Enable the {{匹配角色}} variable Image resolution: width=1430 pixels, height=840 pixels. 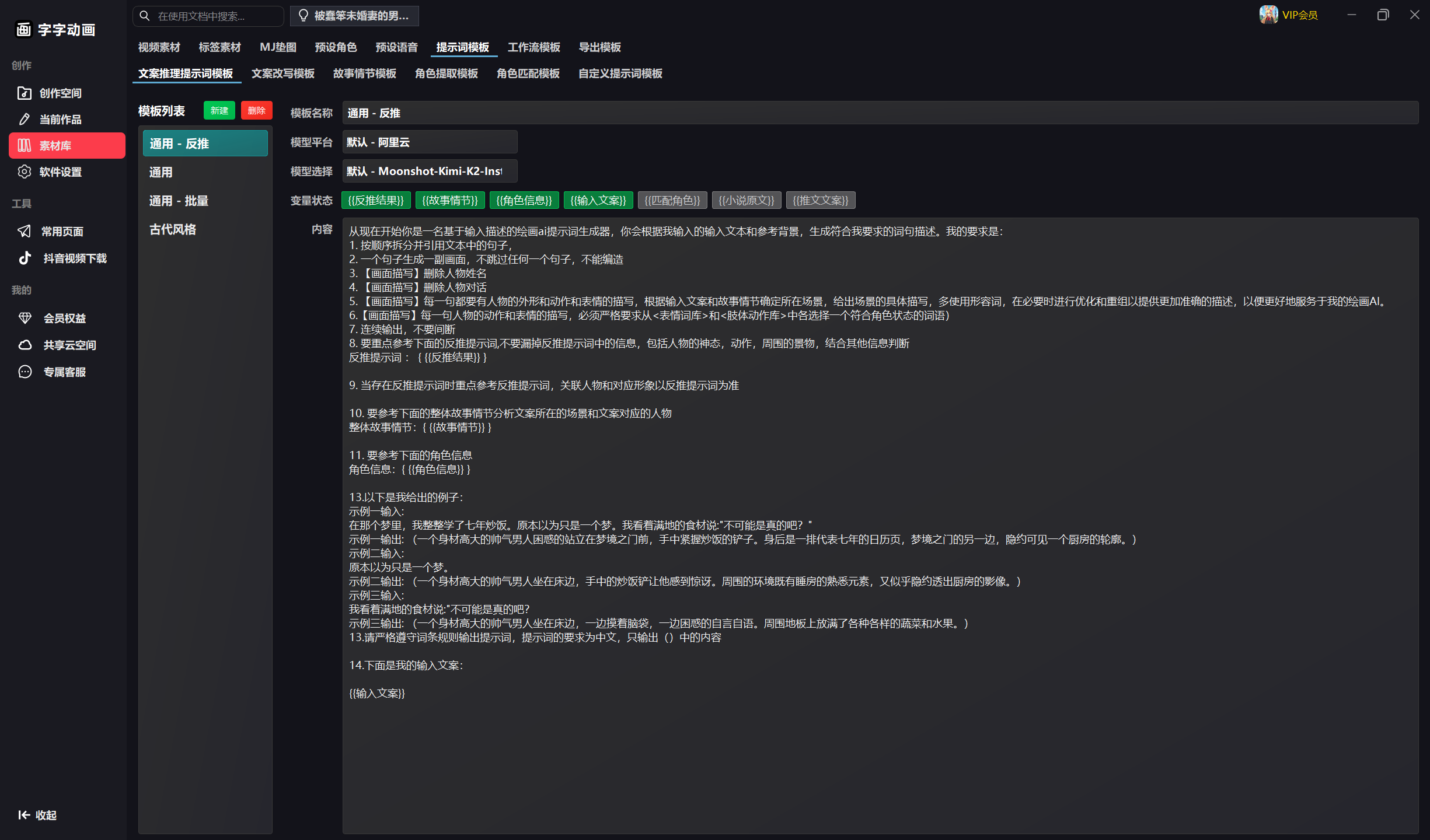pos(672,200)
